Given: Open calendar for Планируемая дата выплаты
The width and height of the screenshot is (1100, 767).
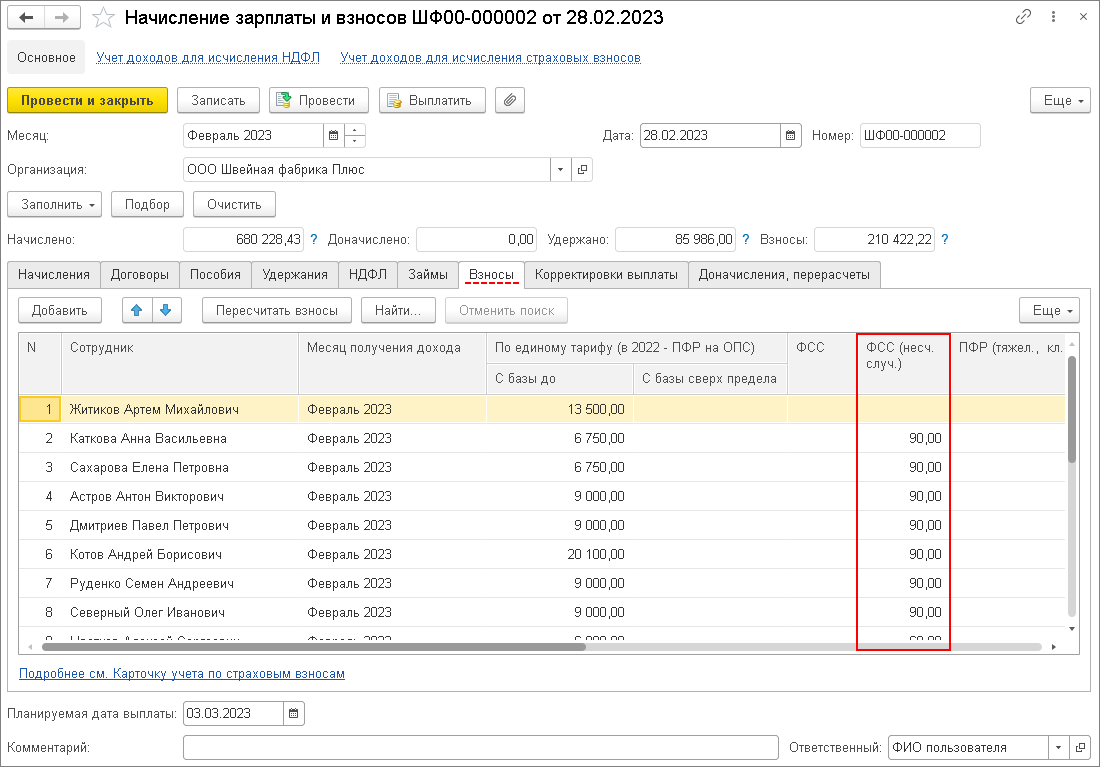Looking at the screenshot, I should pyautogui.click(x=294, y=714).
